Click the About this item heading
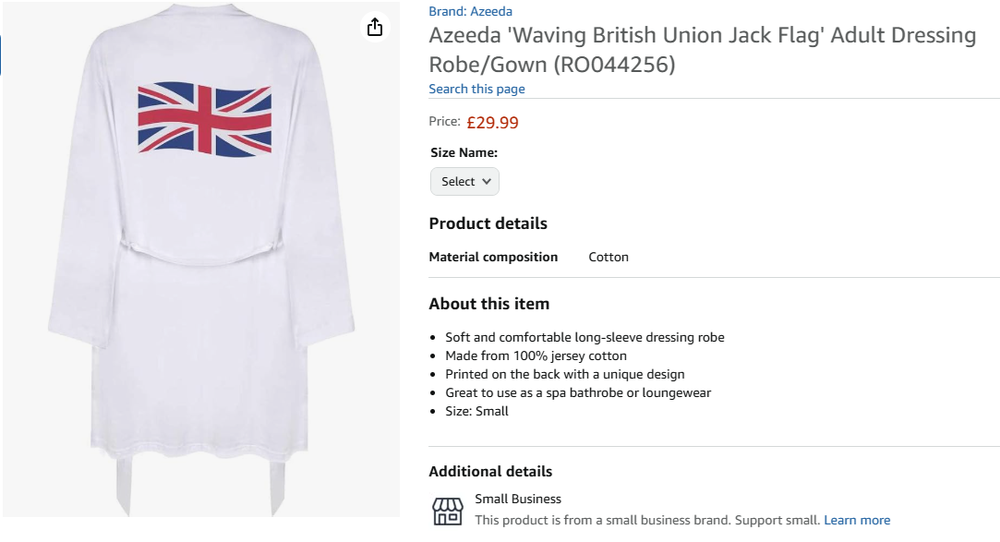Viewport: 1000px width, 542px height. (489, 304)
